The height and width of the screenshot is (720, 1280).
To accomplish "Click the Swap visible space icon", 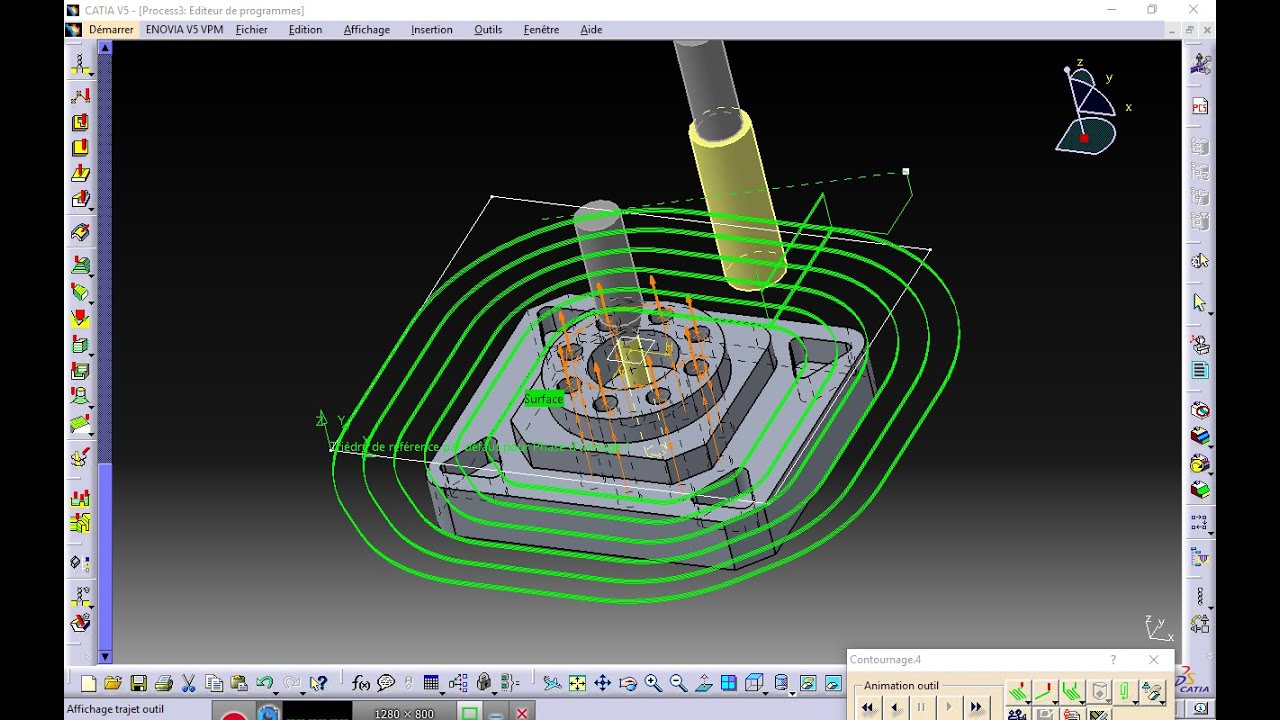I will pos(832,684).
